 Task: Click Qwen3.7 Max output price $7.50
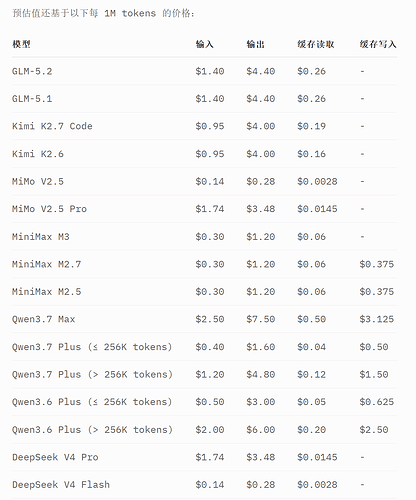261,319
